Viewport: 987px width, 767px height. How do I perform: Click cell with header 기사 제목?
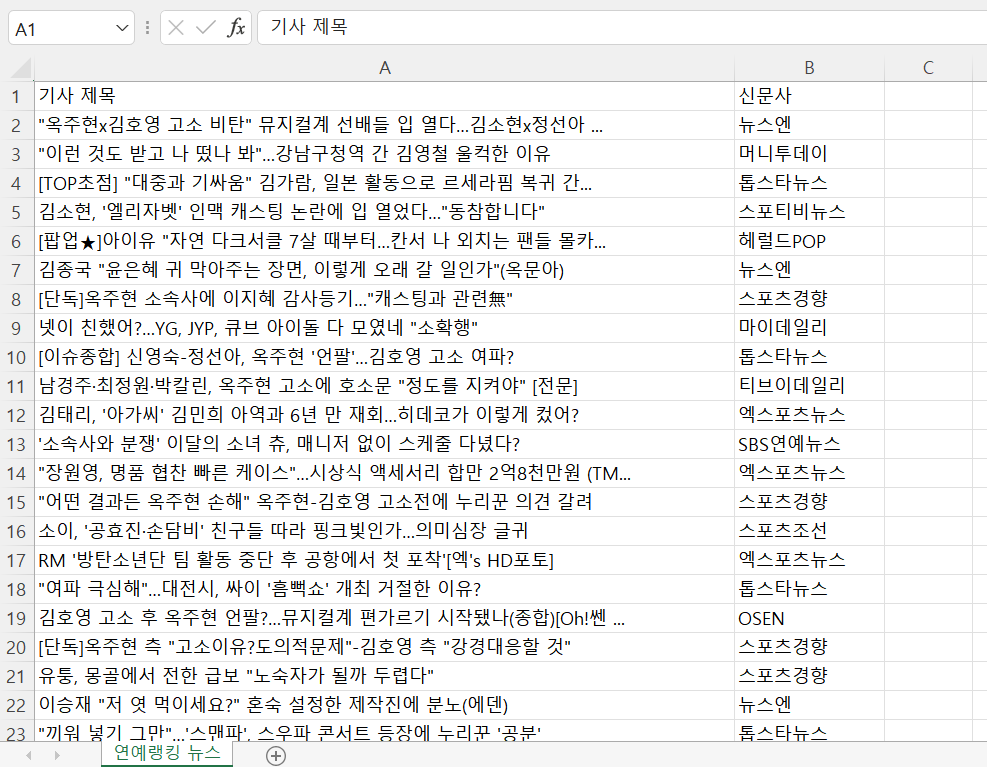point(384,96)
